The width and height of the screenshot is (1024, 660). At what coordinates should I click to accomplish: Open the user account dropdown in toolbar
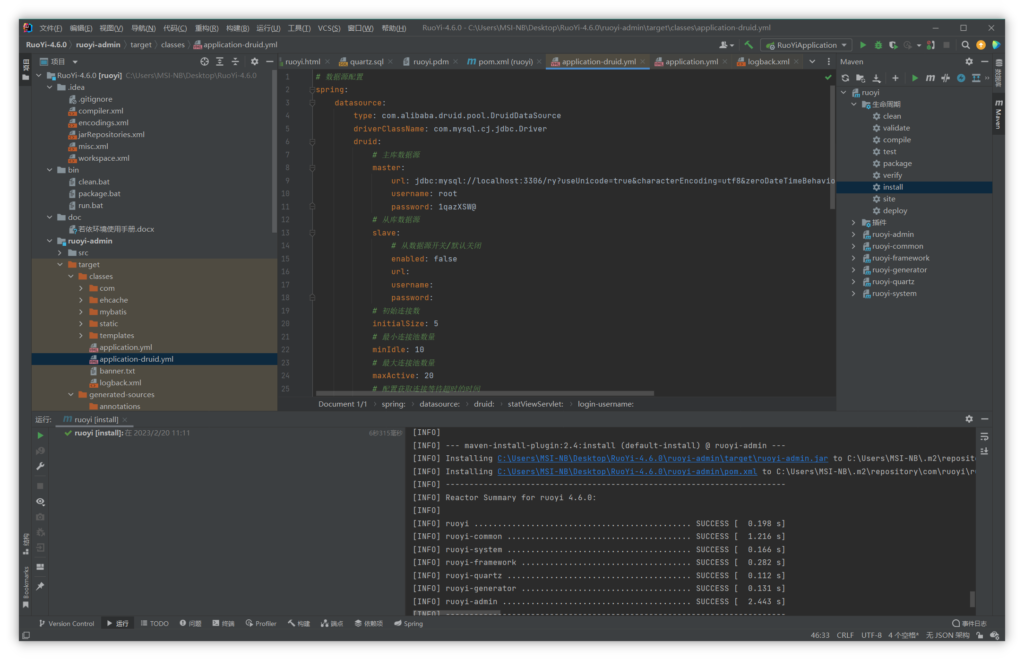[726, 45]
